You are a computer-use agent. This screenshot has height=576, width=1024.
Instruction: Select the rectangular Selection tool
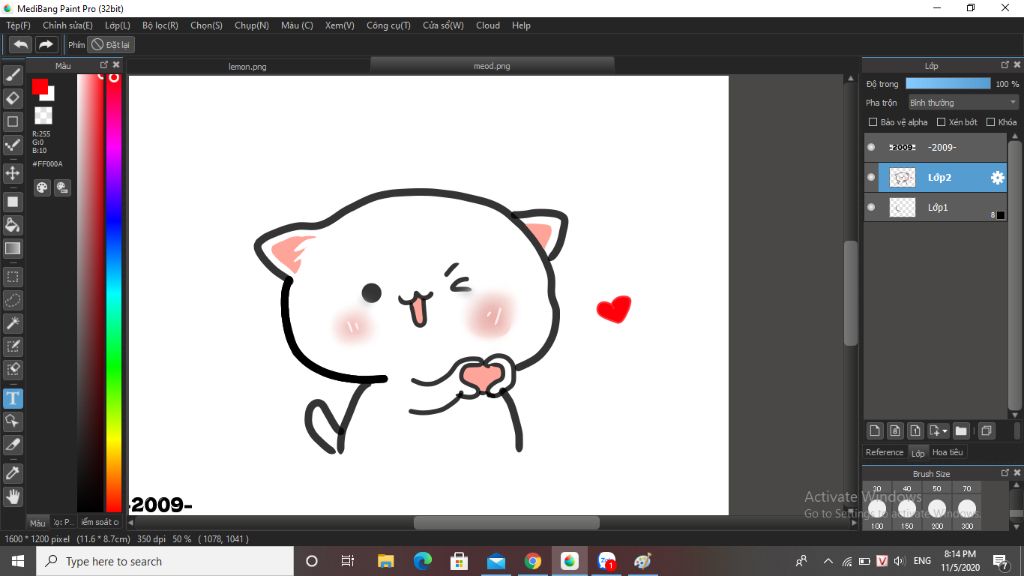tap(12, 277)
